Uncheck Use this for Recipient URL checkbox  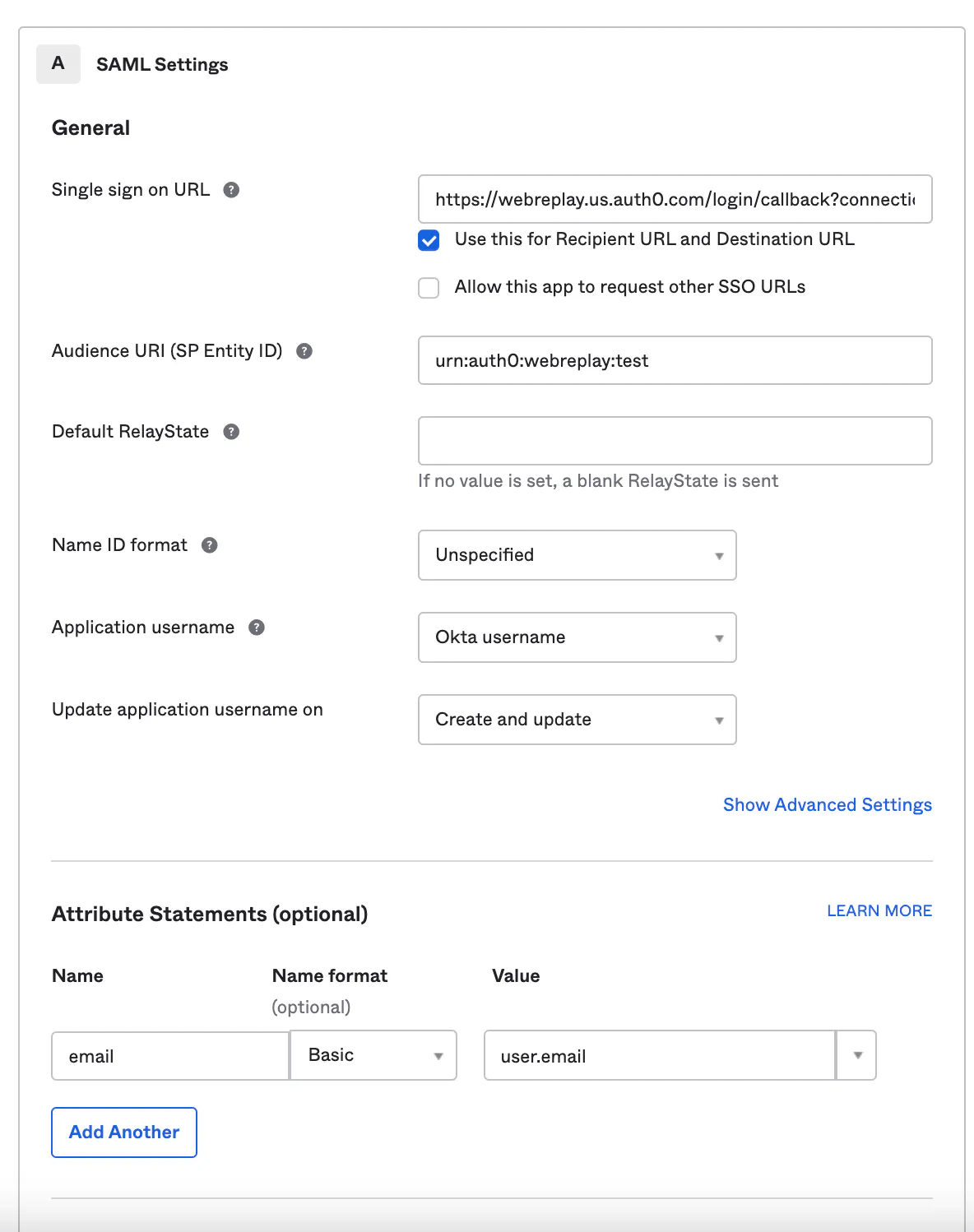429,240
